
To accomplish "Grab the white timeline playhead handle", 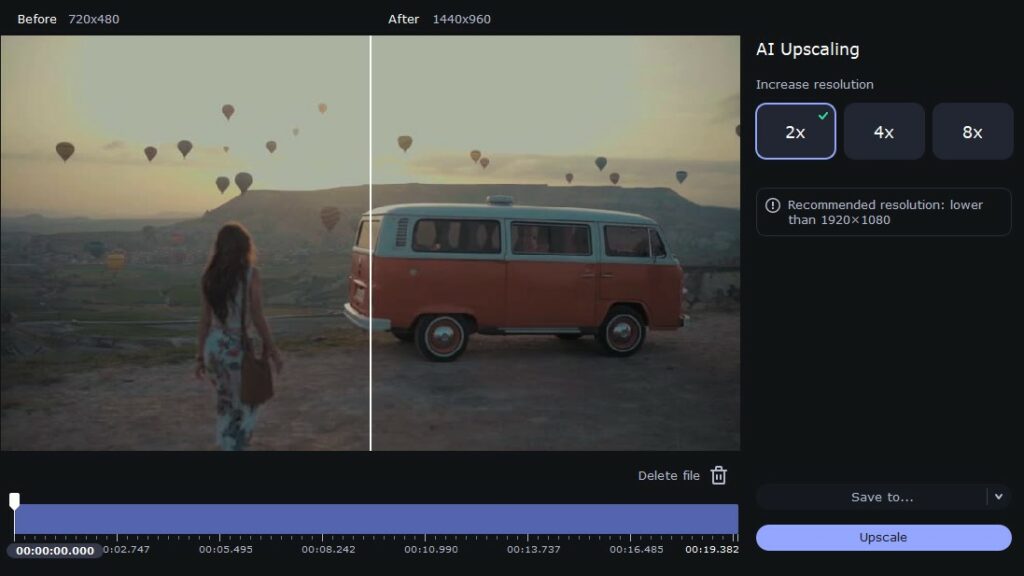I will coord(14,500).
